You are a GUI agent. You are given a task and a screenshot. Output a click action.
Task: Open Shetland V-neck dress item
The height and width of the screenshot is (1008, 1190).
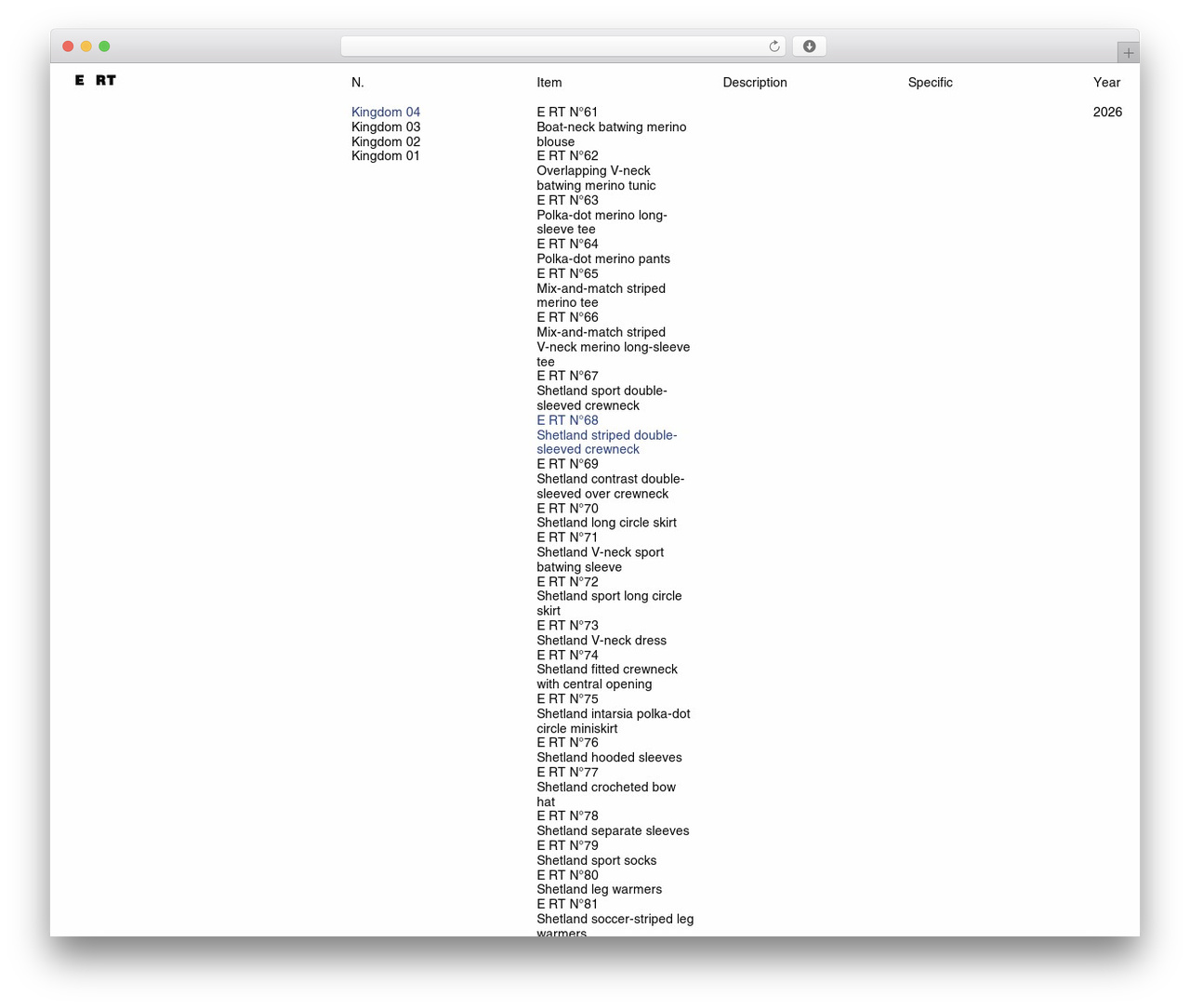[x=602, y=633]
